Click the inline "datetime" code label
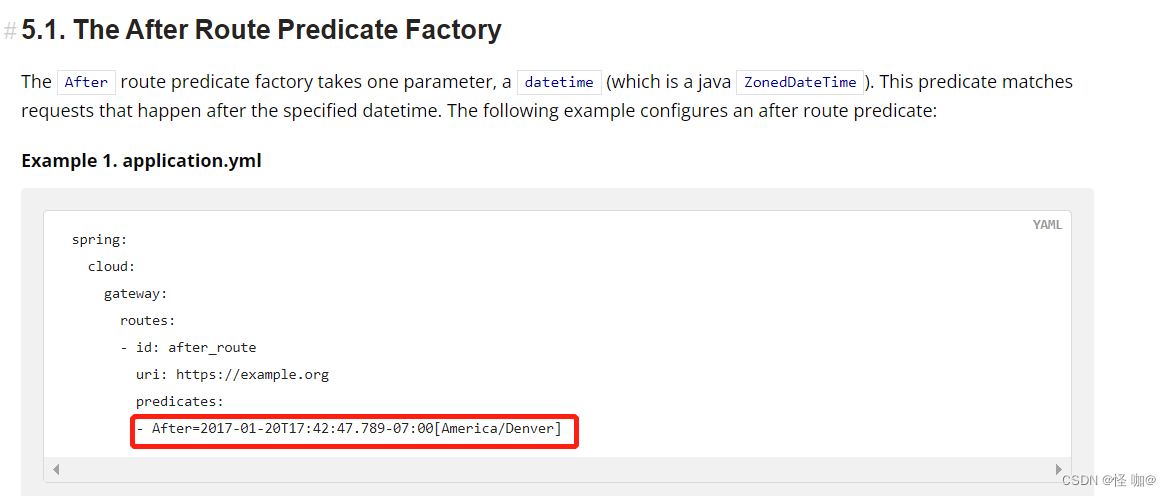1171x496 pixels. point(559,82)
